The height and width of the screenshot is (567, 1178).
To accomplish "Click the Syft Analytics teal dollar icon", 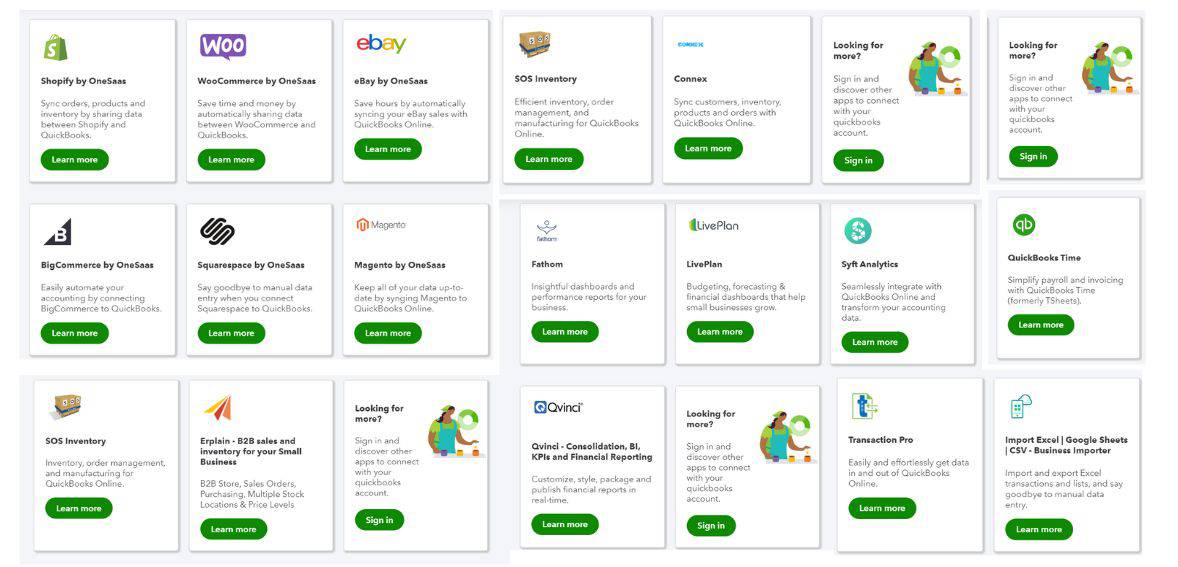I will coord(857,231).
